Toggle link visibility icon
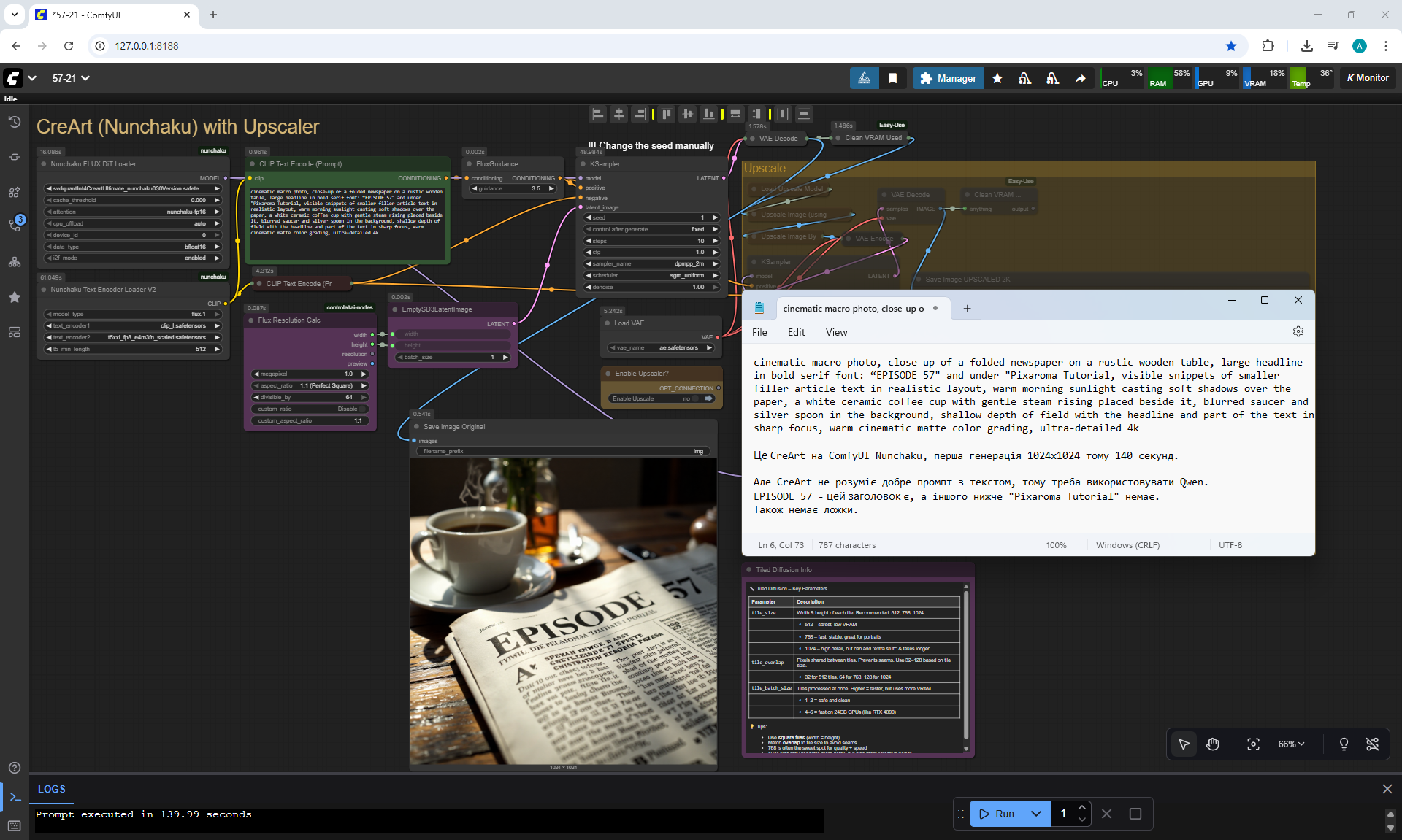The image size is (1402, 840). click(x=1372, y=744)
